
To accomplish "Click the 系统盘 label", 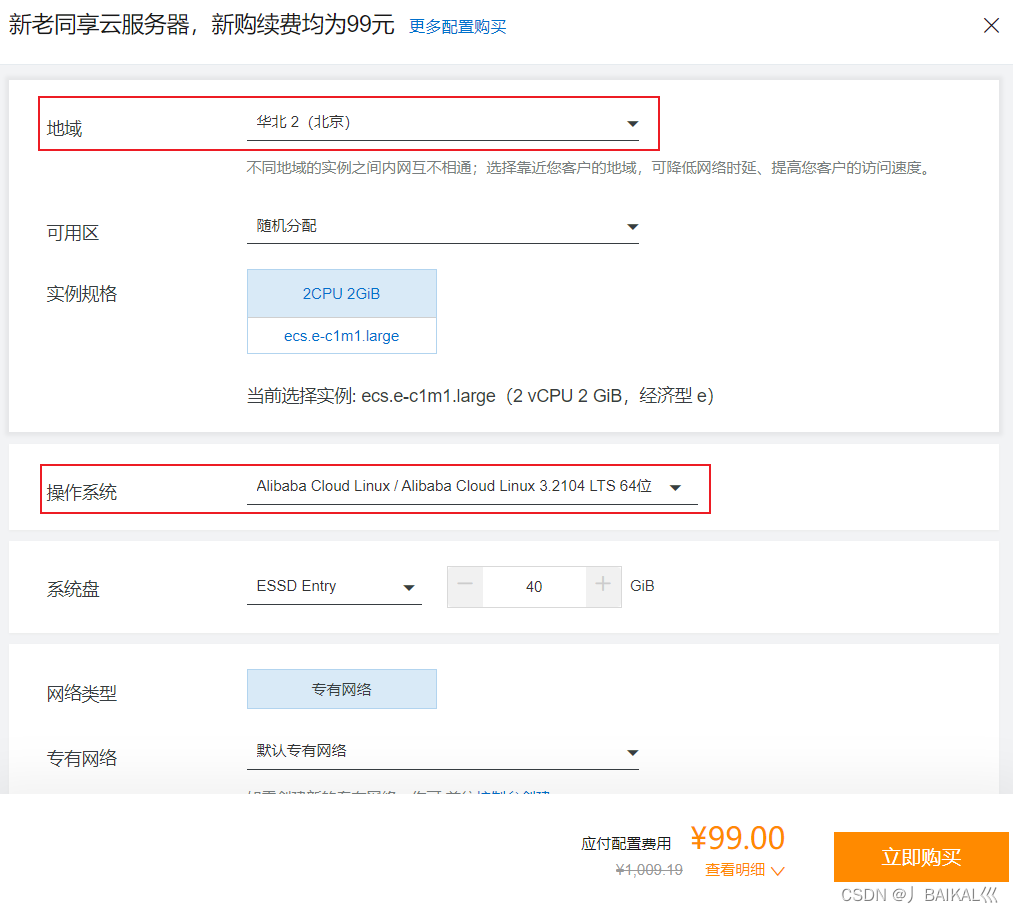I will (x=73, y=589).
